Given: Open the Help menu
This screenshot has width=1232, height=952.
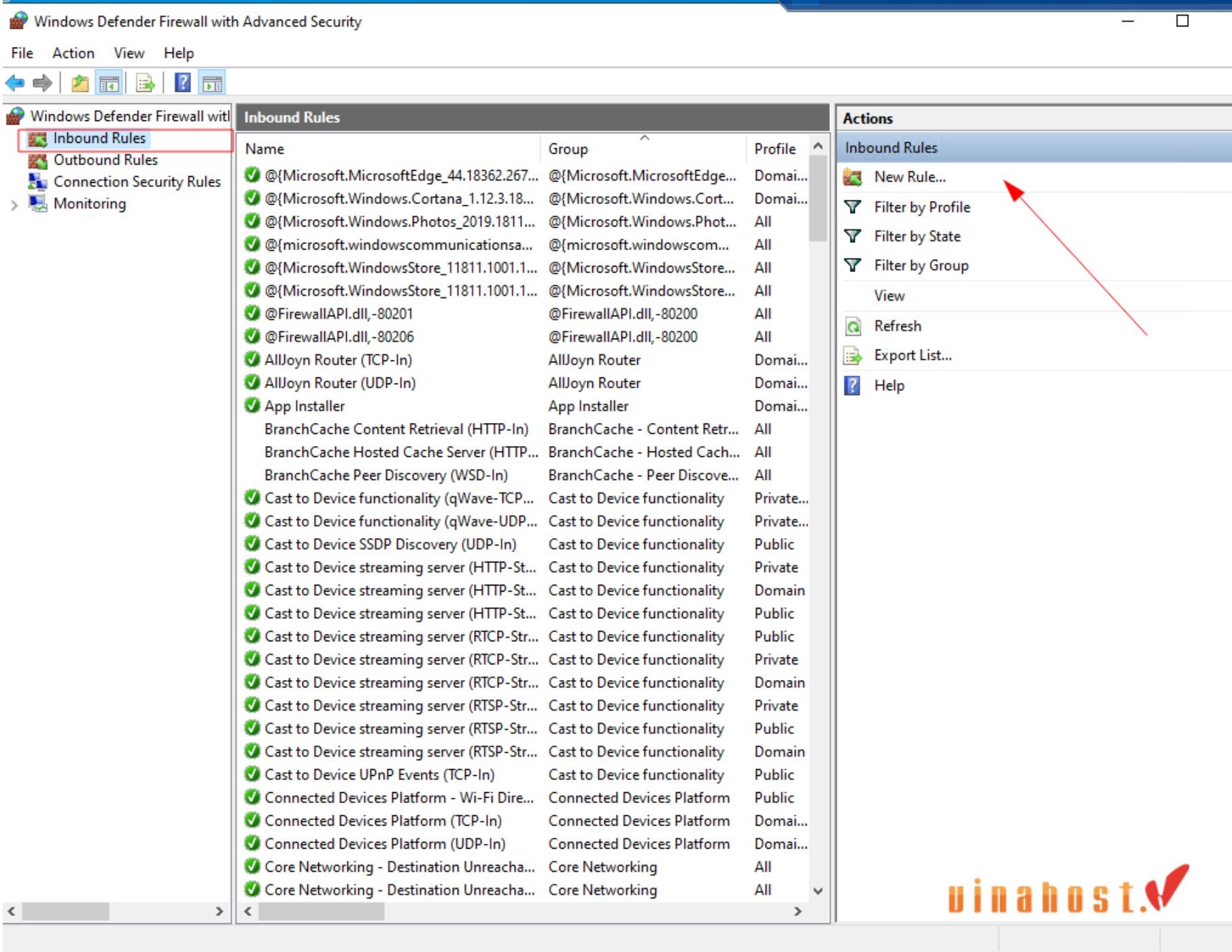Looking at the screenshot, I should [x=179, y=53].
